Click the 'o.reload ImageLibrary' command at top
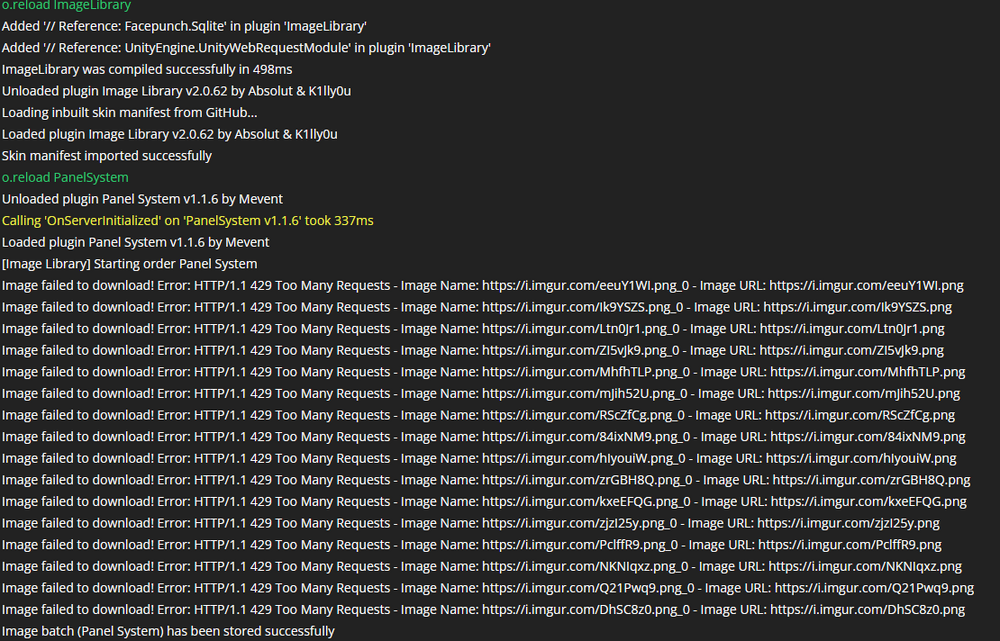1000x641 pixels. click(x=66, y=6)
